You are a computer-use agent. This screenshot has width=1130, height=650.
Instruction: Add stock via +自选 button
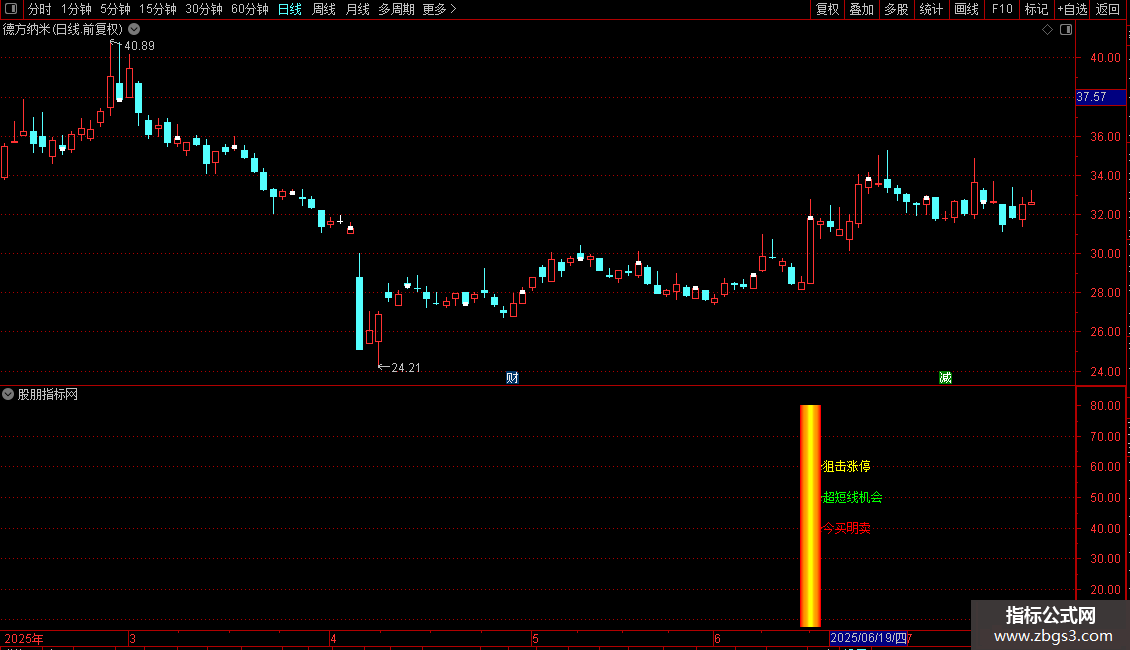pos(1072,9)
